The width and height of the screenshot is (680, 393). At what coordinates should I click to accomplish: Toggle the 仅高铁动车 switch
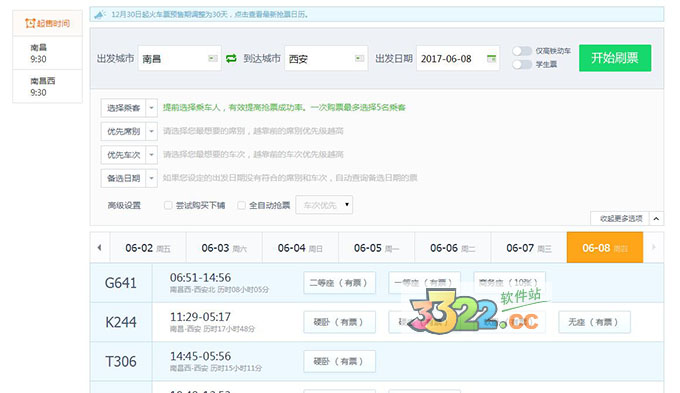[522, 51]
